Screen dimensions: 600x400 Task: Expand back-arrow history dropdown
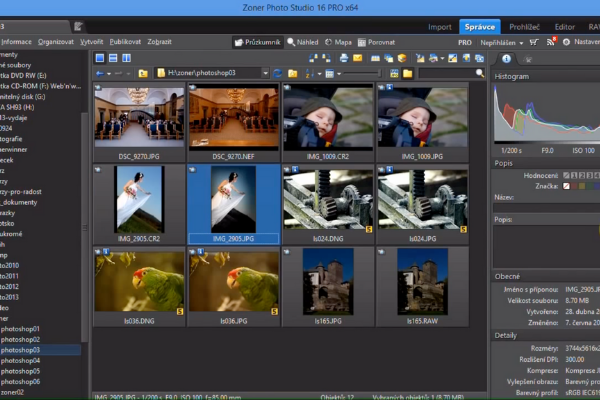[x=109, y=73]
